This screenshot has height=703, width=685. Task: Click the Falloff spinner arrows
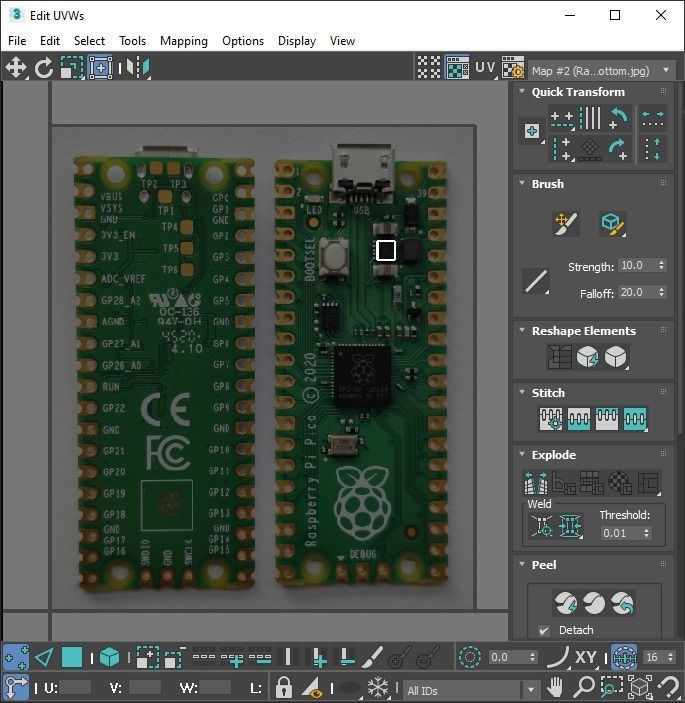pyautogui.click(x=661, y=292)
